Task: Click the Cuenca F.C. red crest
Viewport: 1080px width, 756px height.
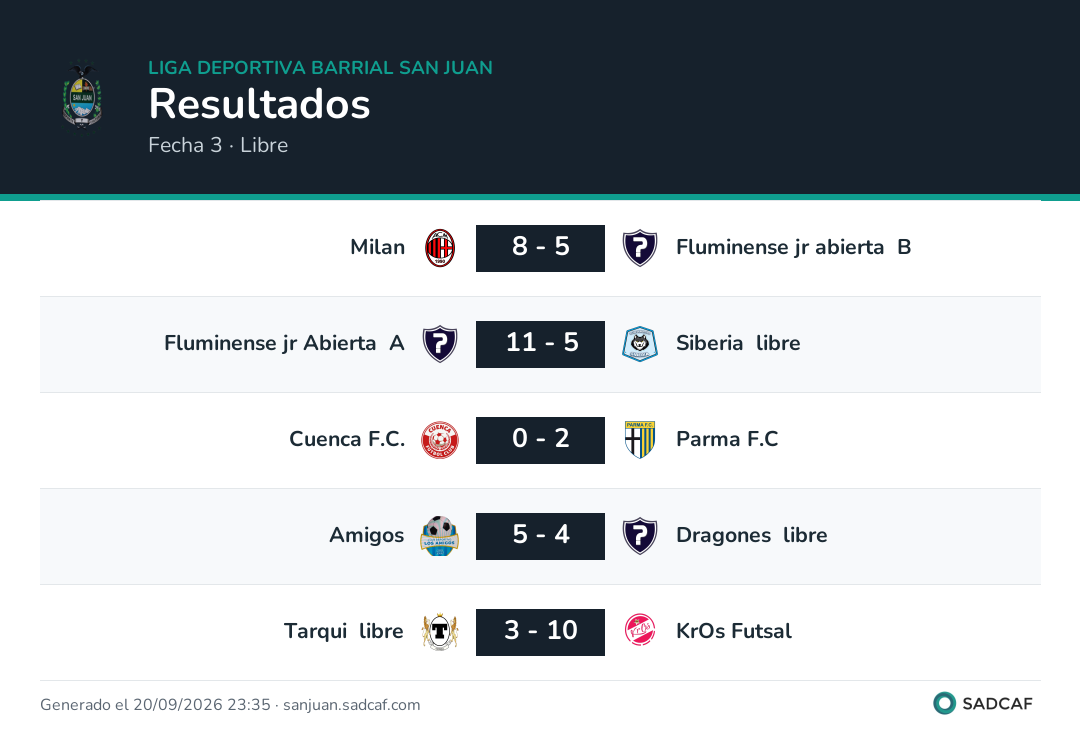Action: click(439, 440)
